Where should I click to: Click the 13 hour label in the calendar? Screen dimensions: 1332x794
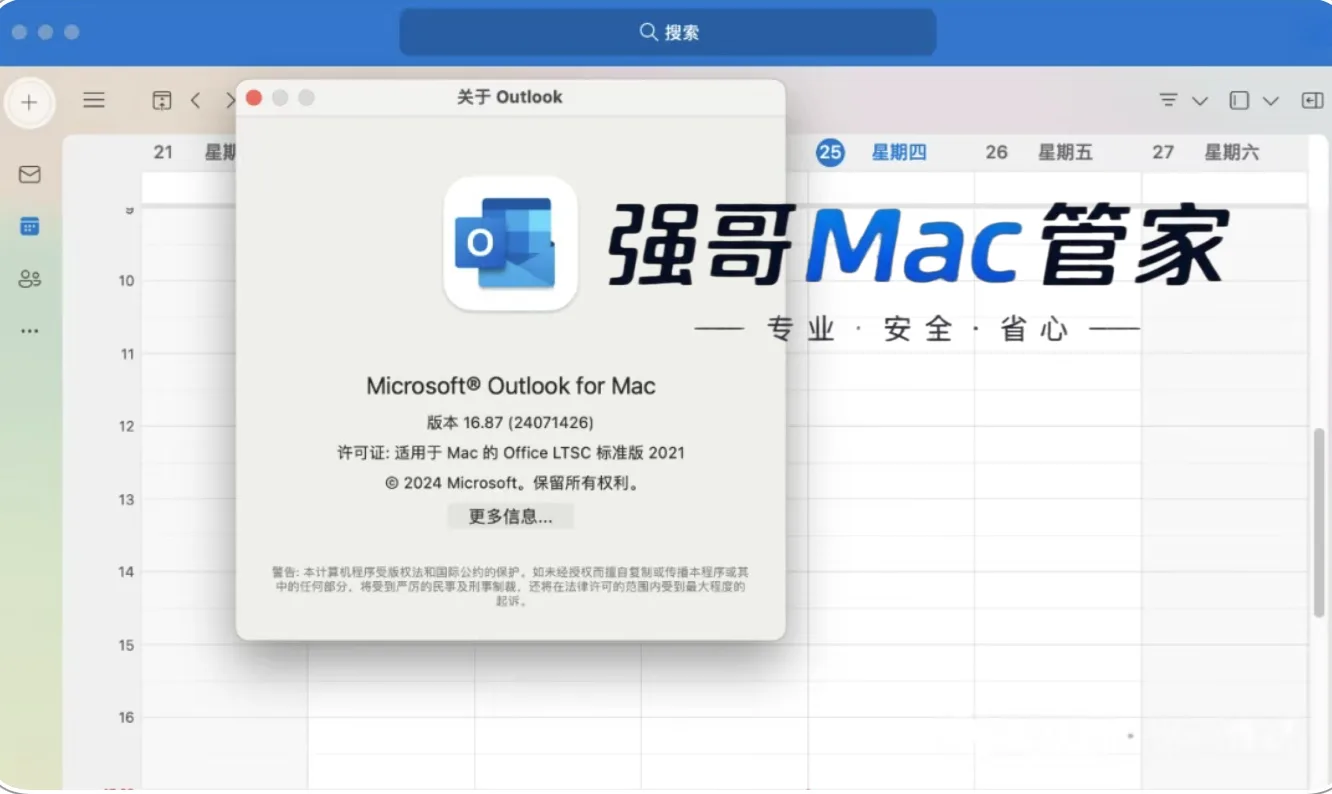[x=126, y=499]
